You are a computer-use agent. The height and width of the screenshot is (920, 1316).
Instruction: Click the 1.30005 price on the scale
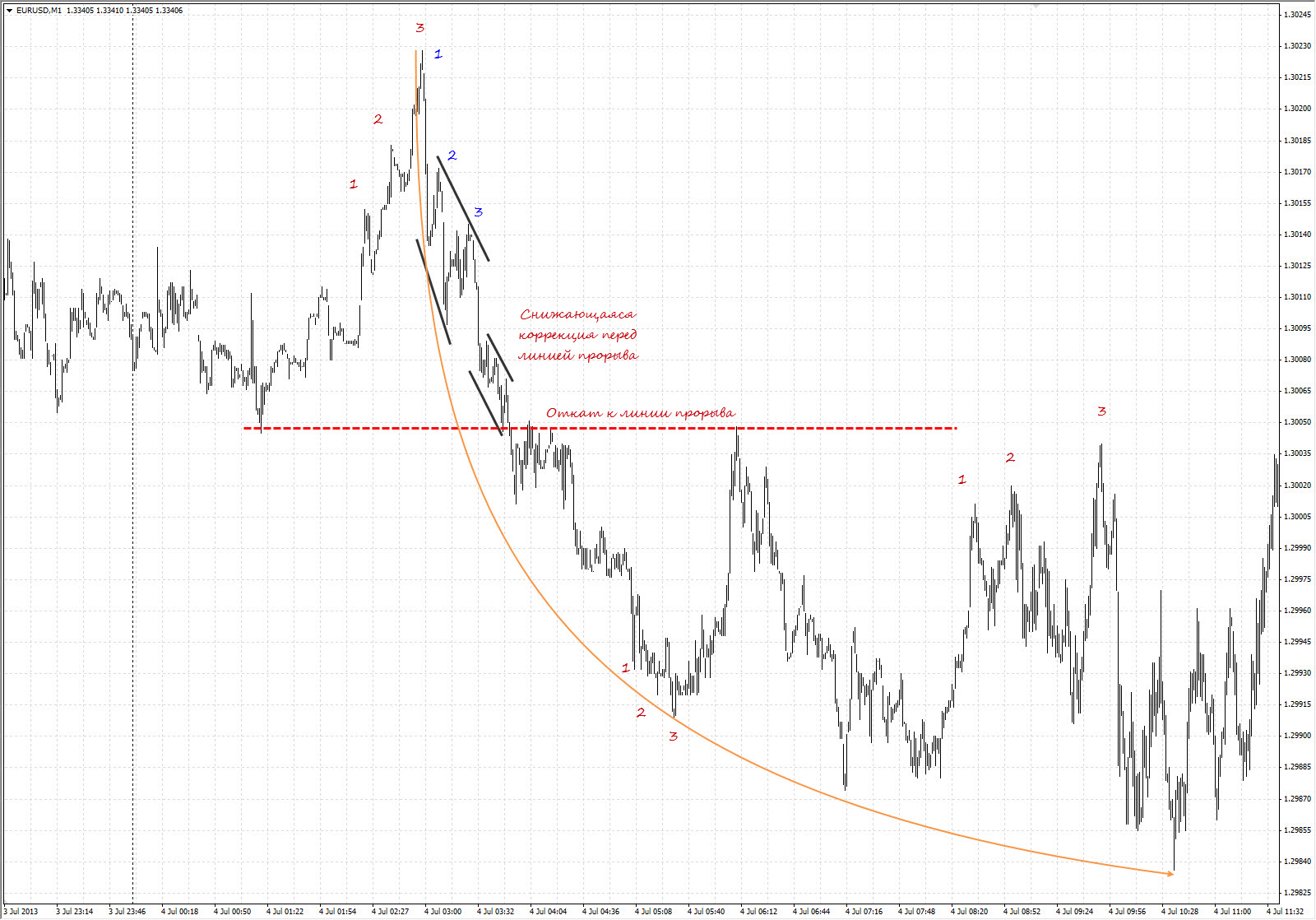pyautogui.click(x=1297, y=517)
